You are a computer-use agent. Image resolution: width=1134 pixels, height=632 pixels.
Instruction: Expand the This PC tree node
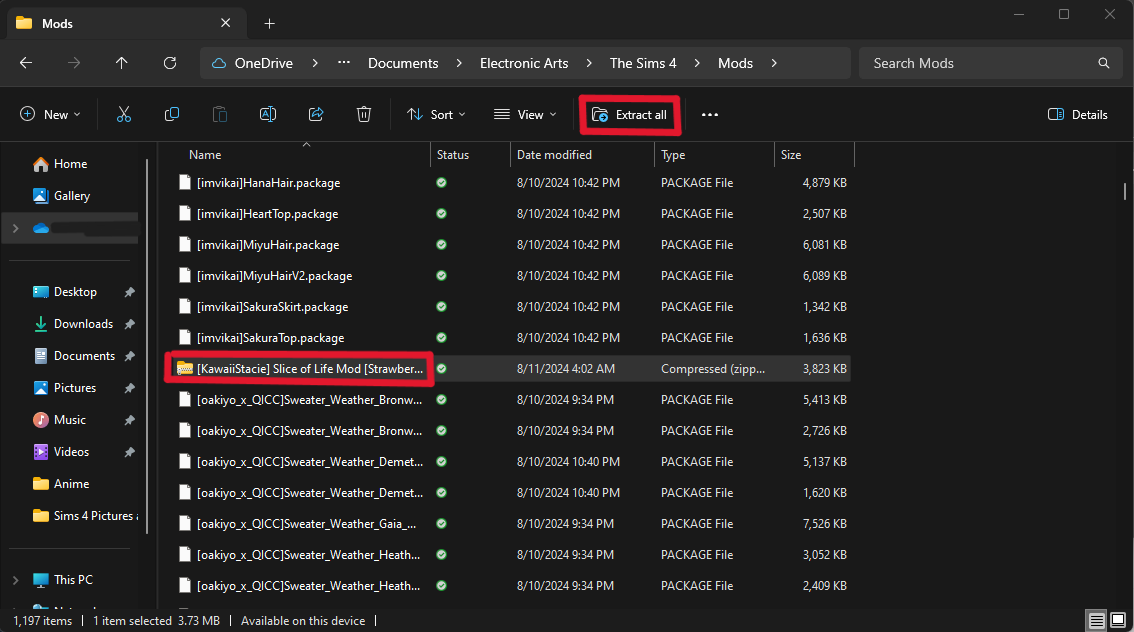[15, 580]
